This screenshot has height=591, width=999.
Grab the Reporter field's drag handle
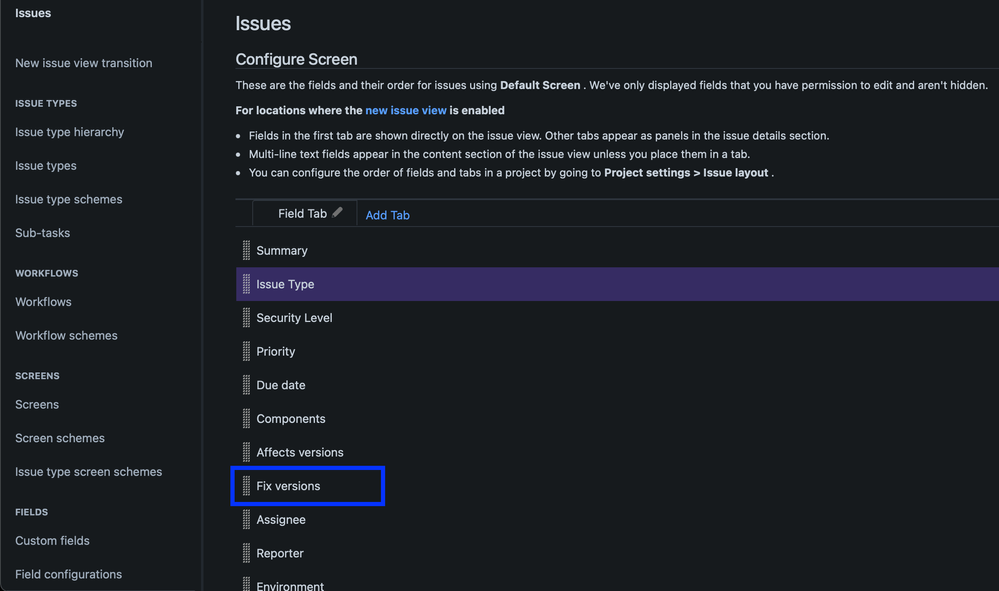[246, 553]
